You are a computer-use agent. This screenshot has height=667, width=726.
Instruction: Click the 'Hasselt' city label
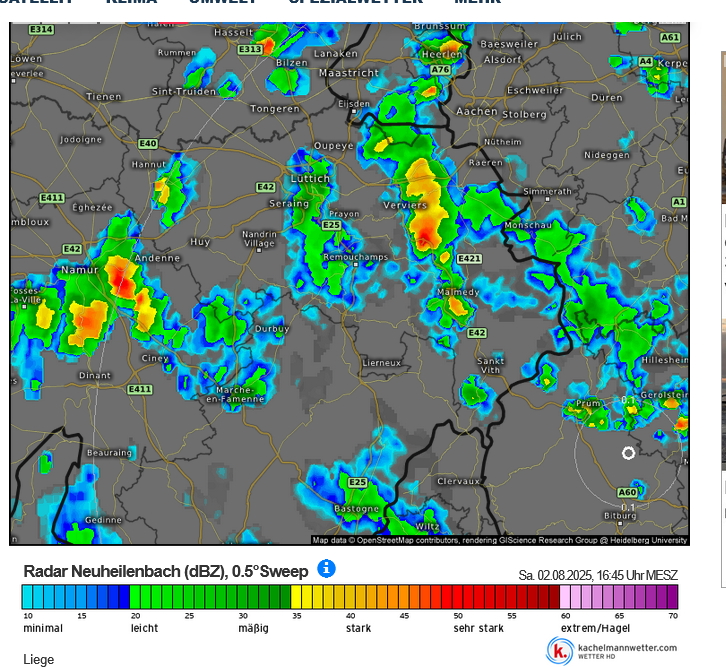[234, 32]
